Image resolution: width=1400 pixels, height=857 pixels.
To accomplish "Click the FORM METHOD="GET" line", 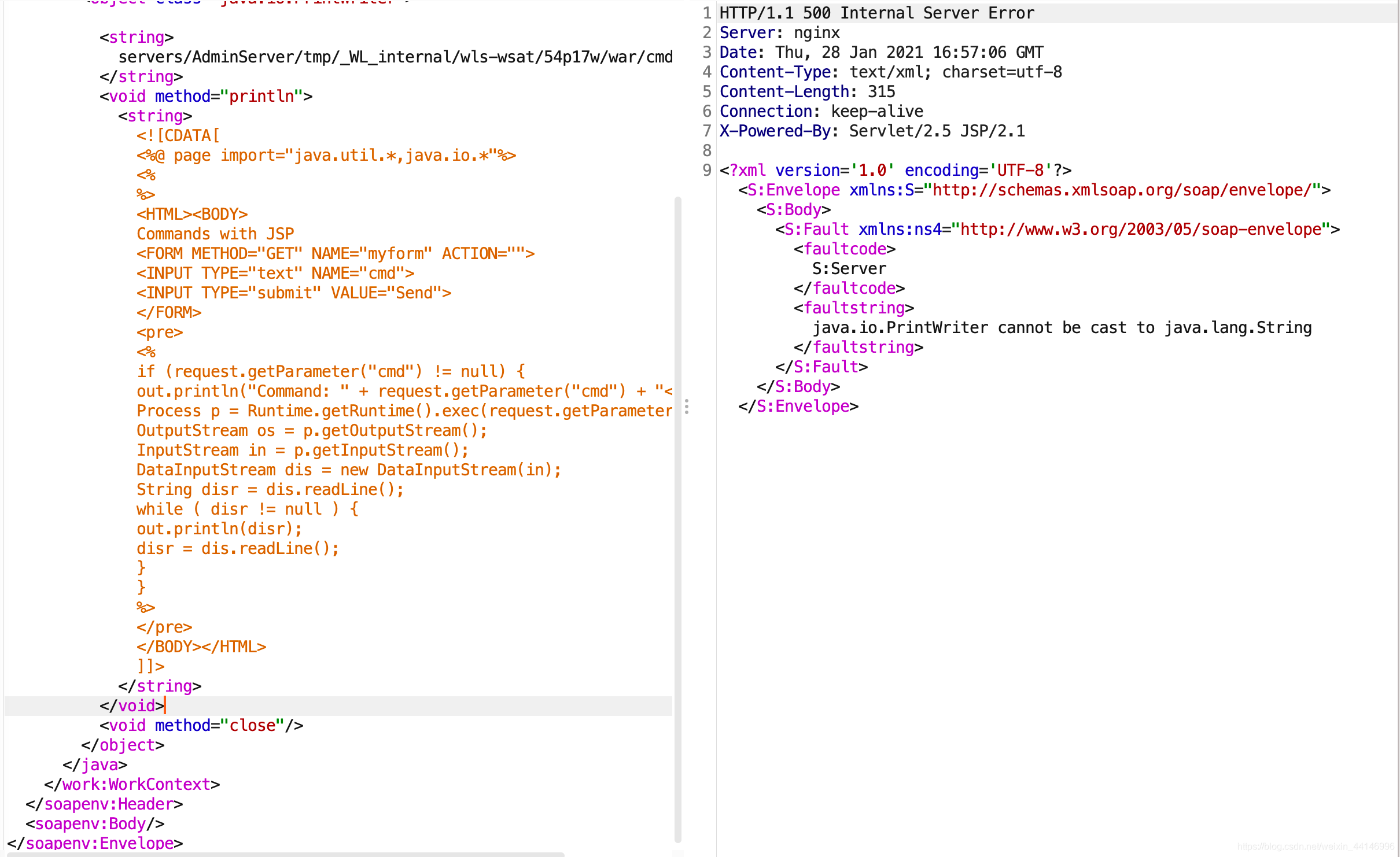I will [x=335, y=253].
